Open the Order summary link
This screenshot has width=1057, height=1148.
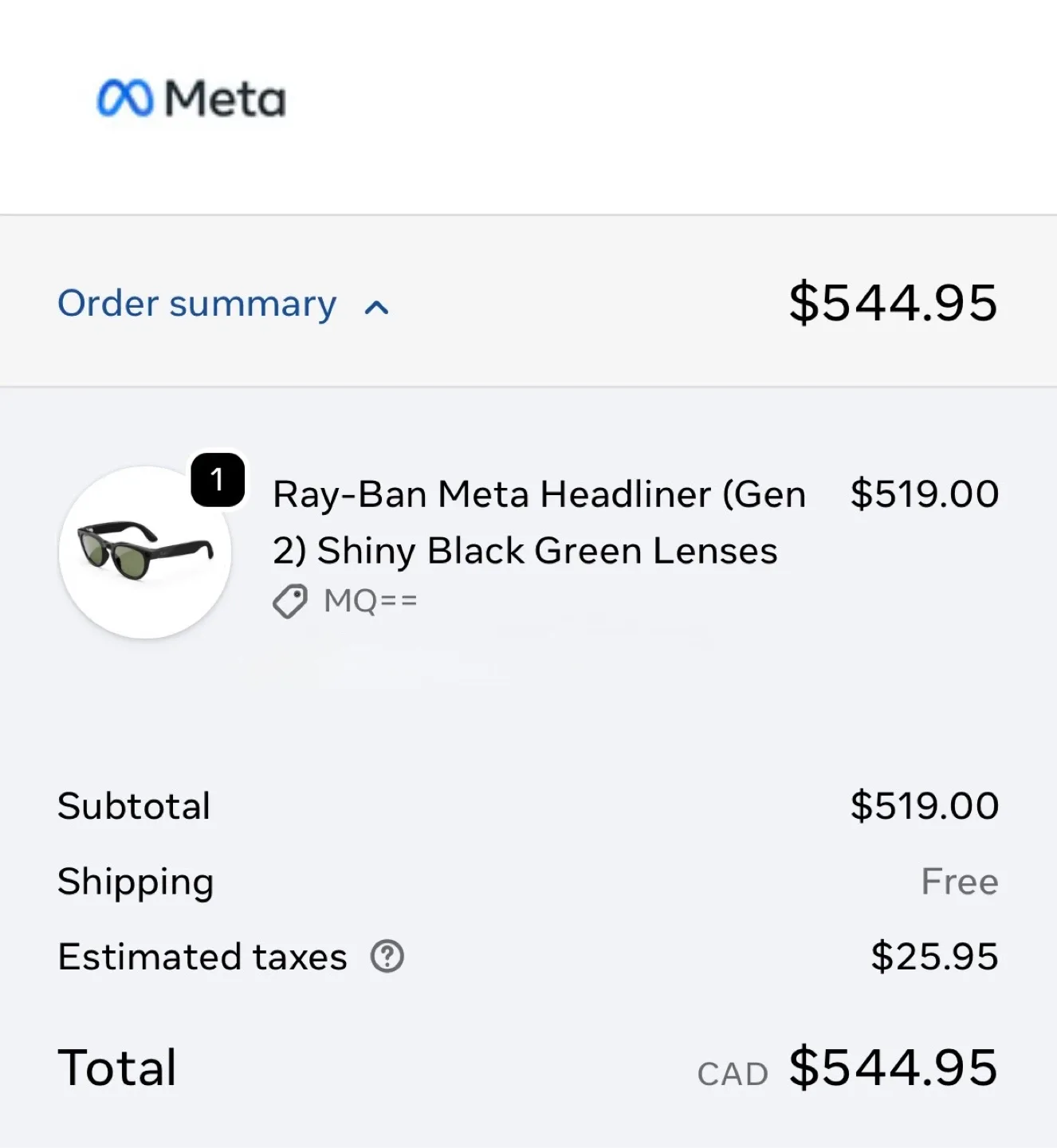point(197,305)
